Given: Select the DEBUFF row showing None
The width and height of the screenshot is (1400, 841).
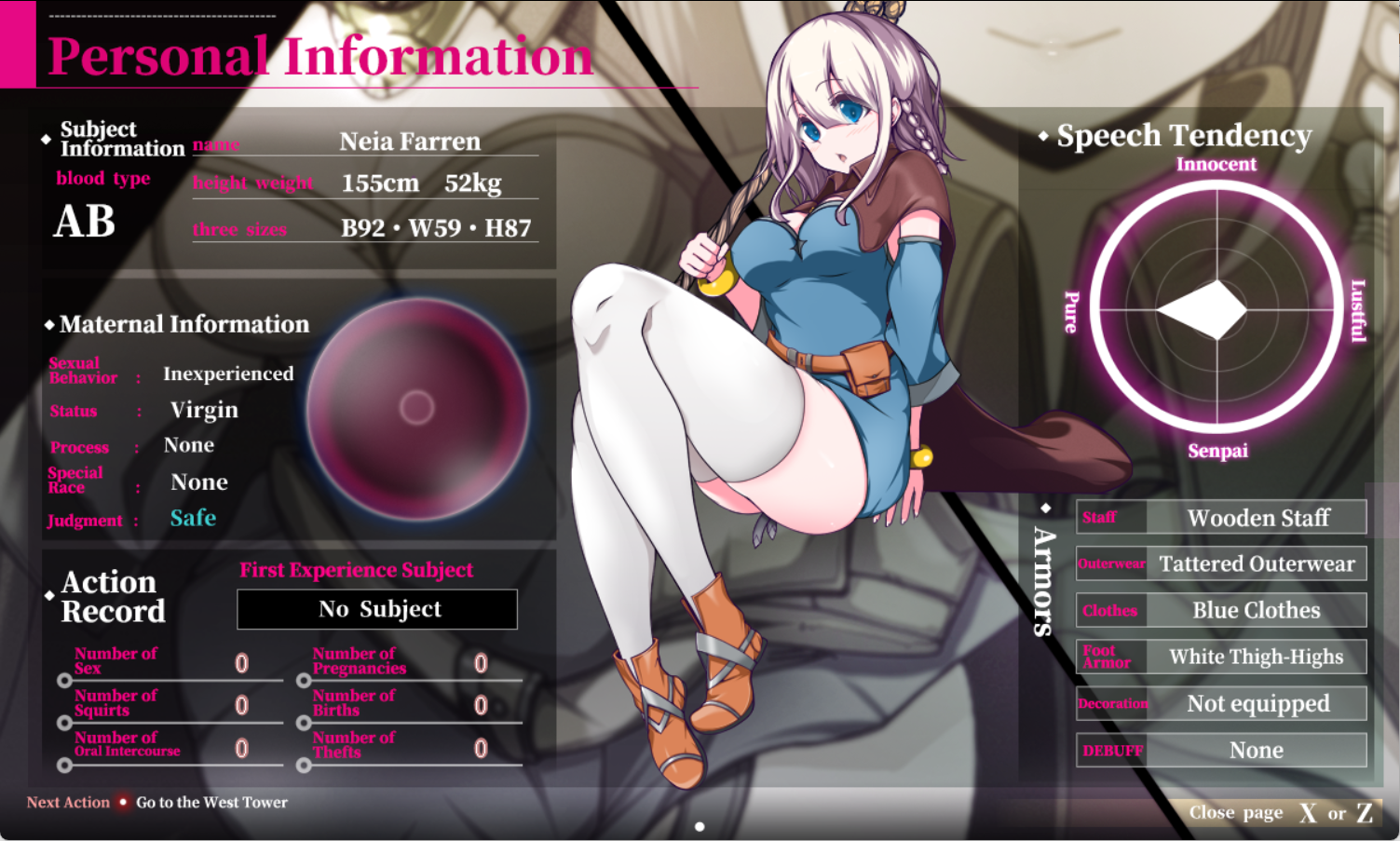Looking at the screenshot, I should point(1221,750).
